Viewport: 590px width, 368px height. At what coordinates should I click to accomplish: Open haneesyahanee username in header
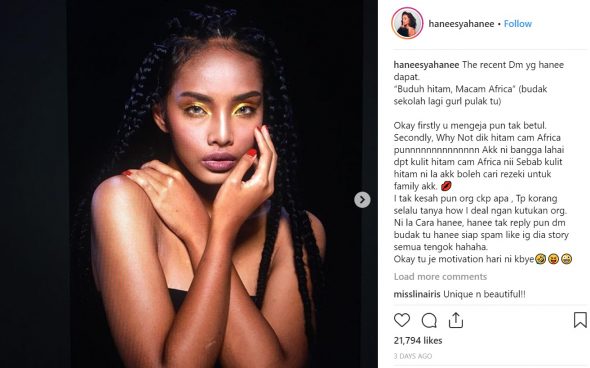point(461,24)
